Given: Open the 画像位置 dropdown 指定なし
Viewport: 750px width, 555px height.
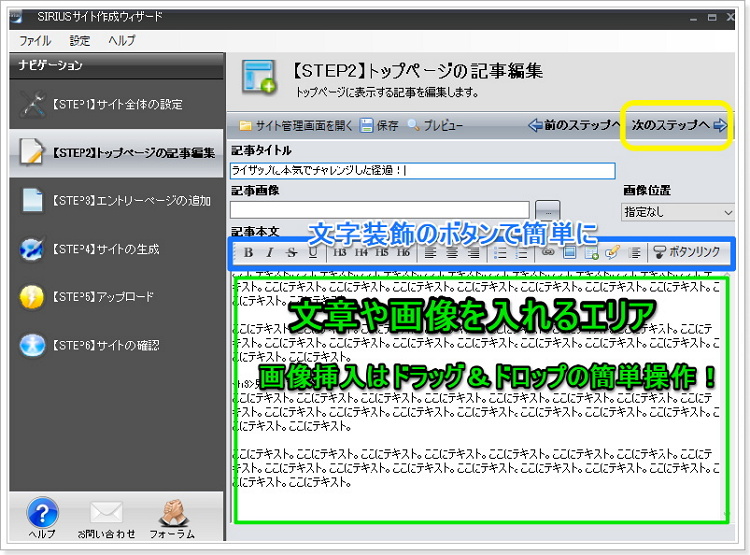Looking at the screenshot, I should tap(678, 212).
